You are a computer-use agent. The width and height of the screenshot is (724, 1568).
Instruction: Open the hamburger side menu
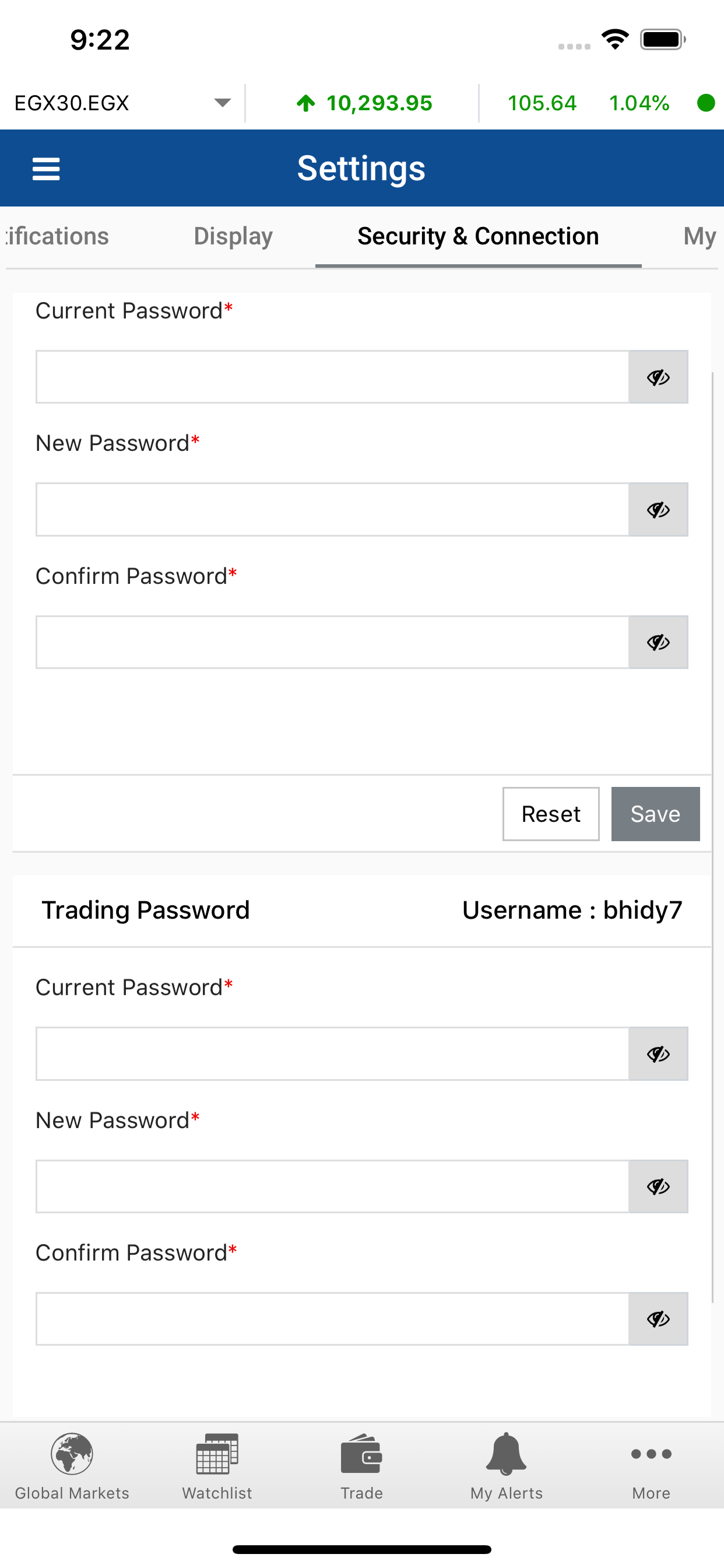[x=45, y=169]
